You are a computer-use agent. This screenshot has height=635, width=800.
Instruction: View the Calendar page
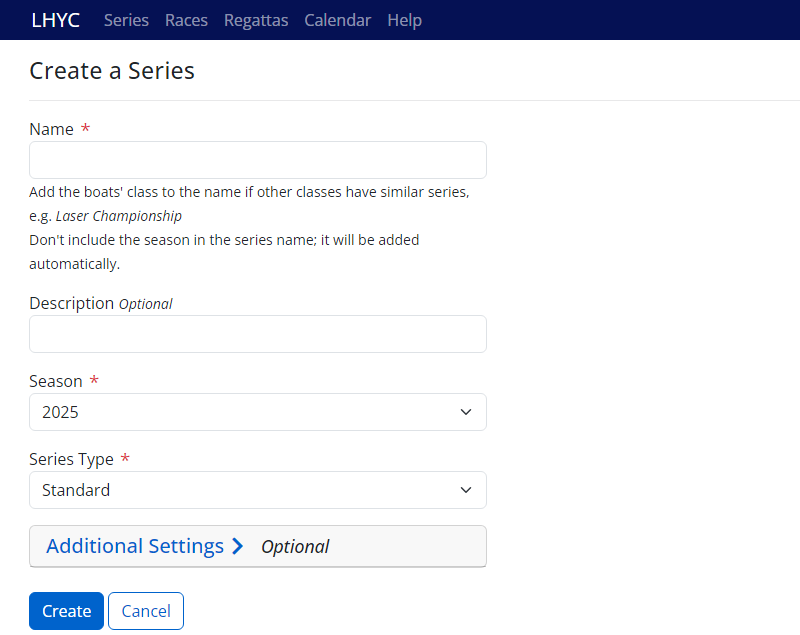pos(337,19)
